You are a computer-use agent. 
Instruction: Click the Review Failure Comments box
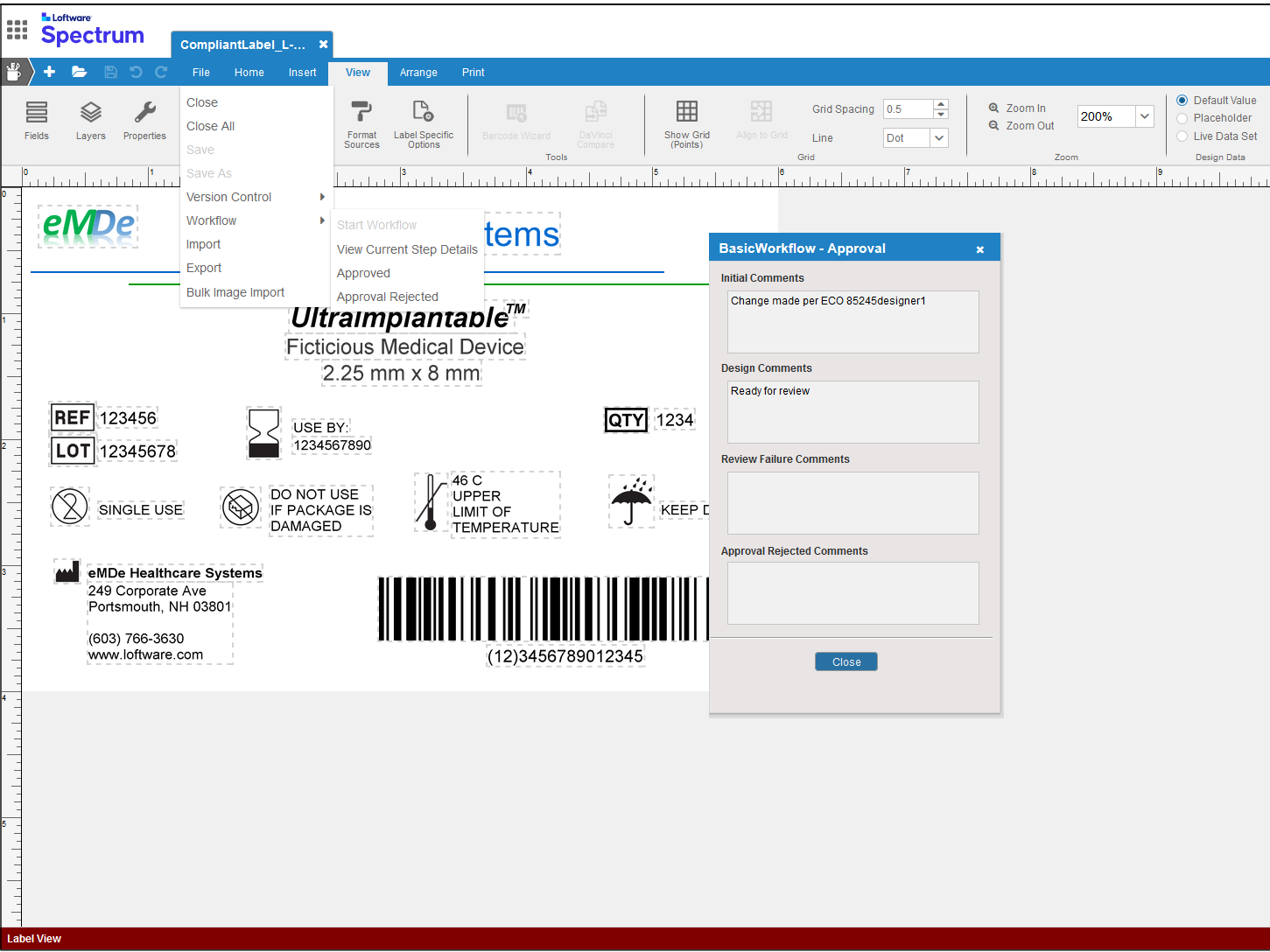853,503
